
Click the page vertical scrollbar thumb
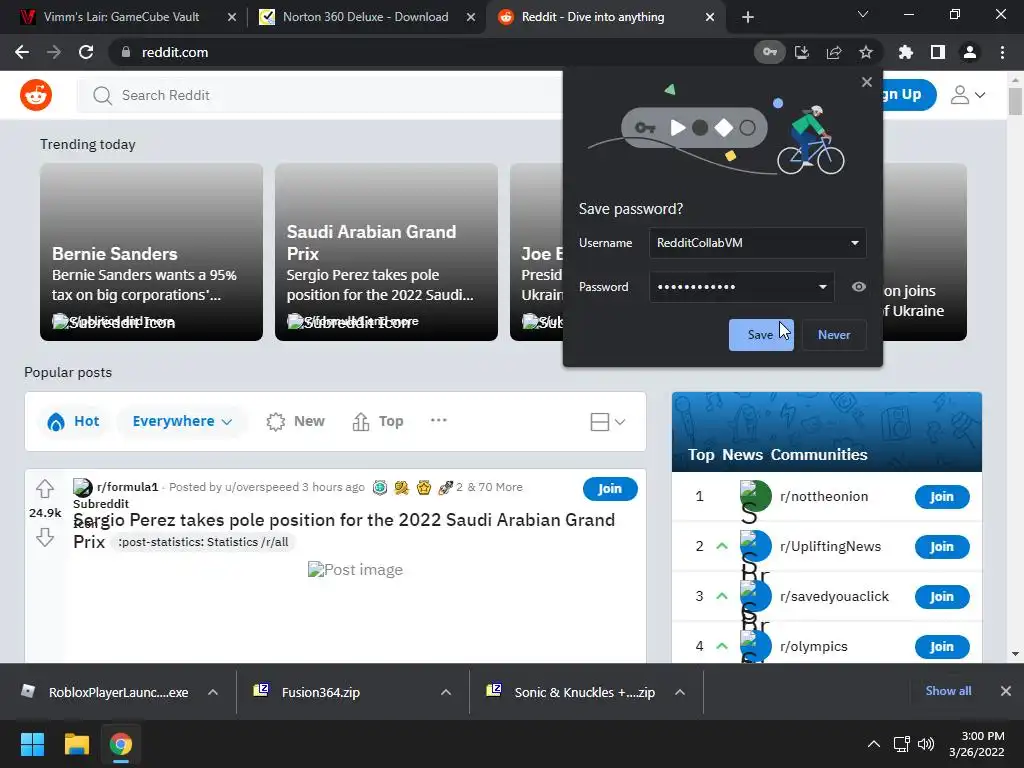click(x=1015, y=101)
